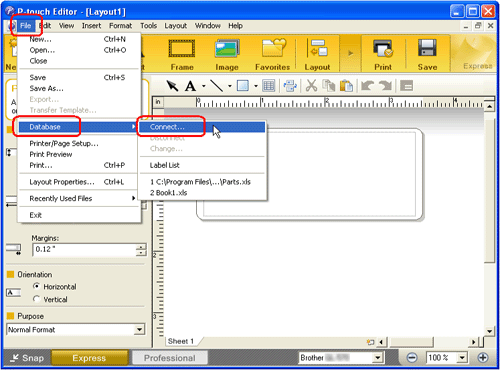Select Horizontal orientation radio button

[x=37, y=286]
